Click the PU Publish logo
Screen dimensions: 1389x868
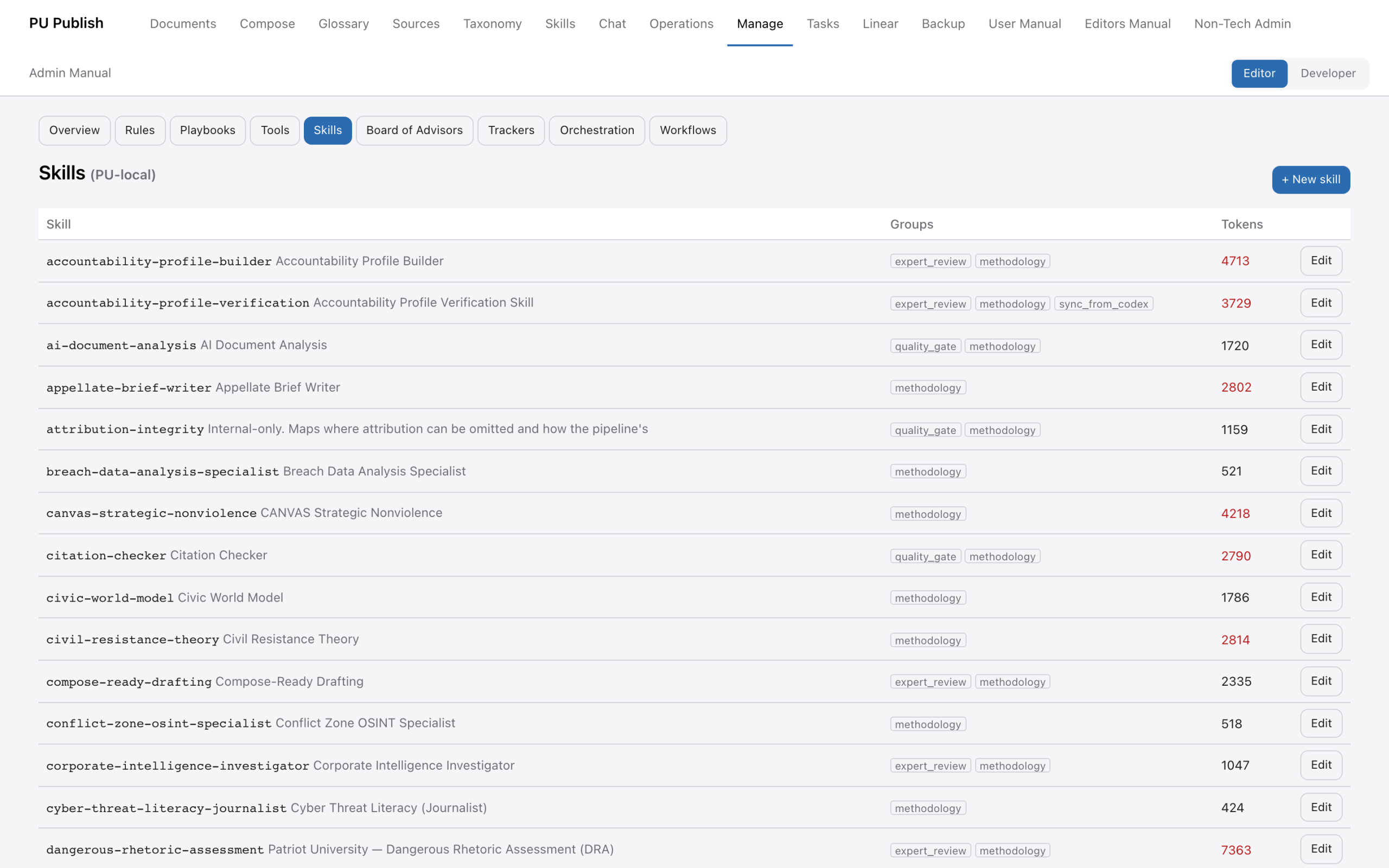coord(67,23)
